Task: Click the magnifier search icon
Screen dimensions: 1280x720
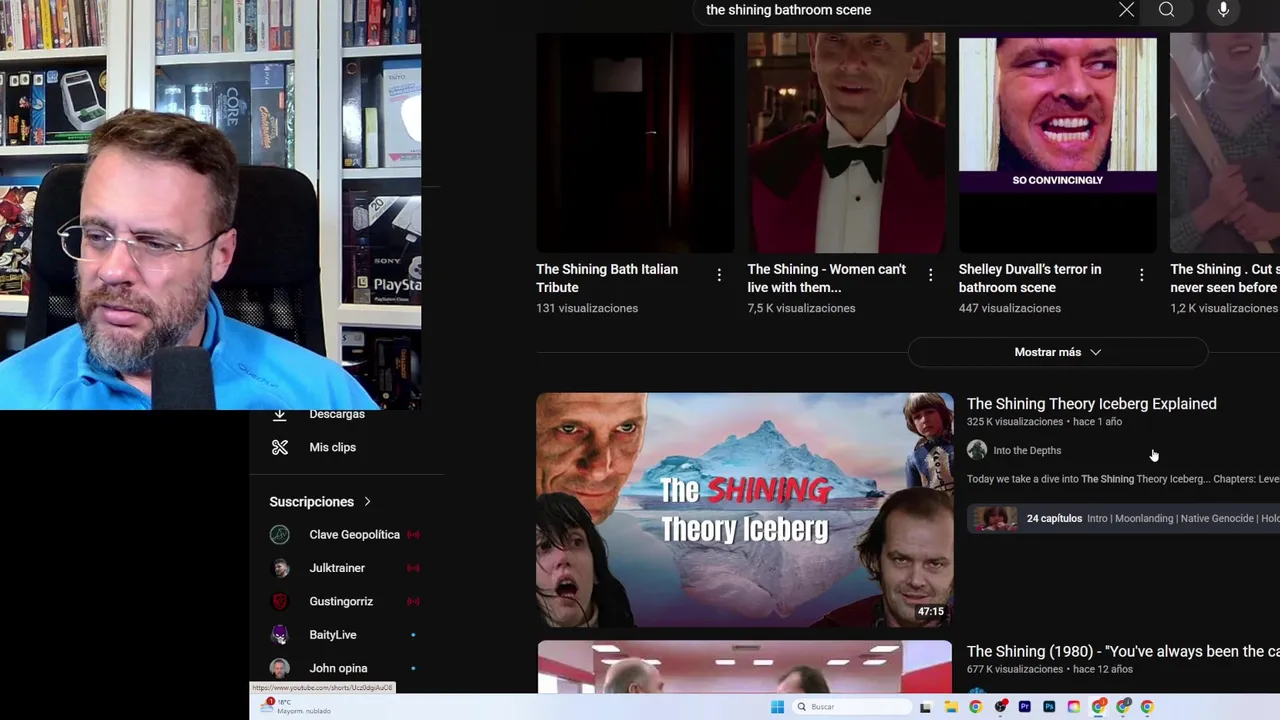Action: click(x=1166, y=10)
